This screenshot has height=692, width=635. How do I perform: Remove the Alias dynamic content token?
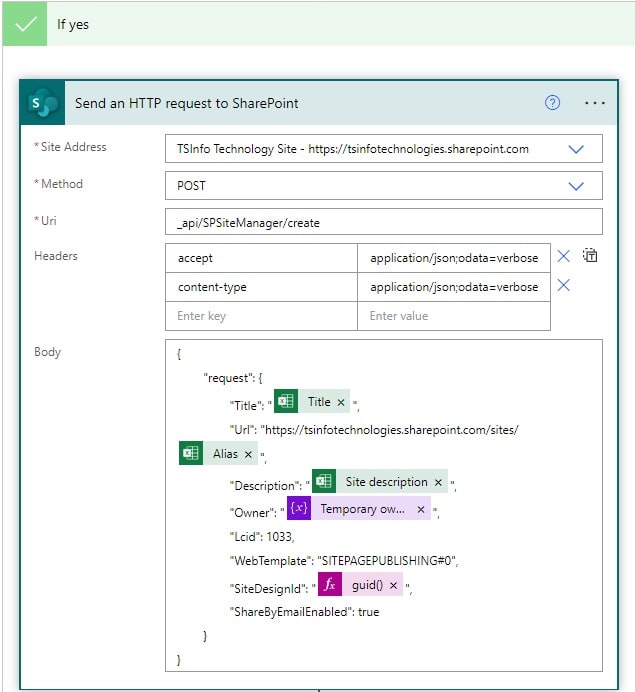click(x=248, y=454)
